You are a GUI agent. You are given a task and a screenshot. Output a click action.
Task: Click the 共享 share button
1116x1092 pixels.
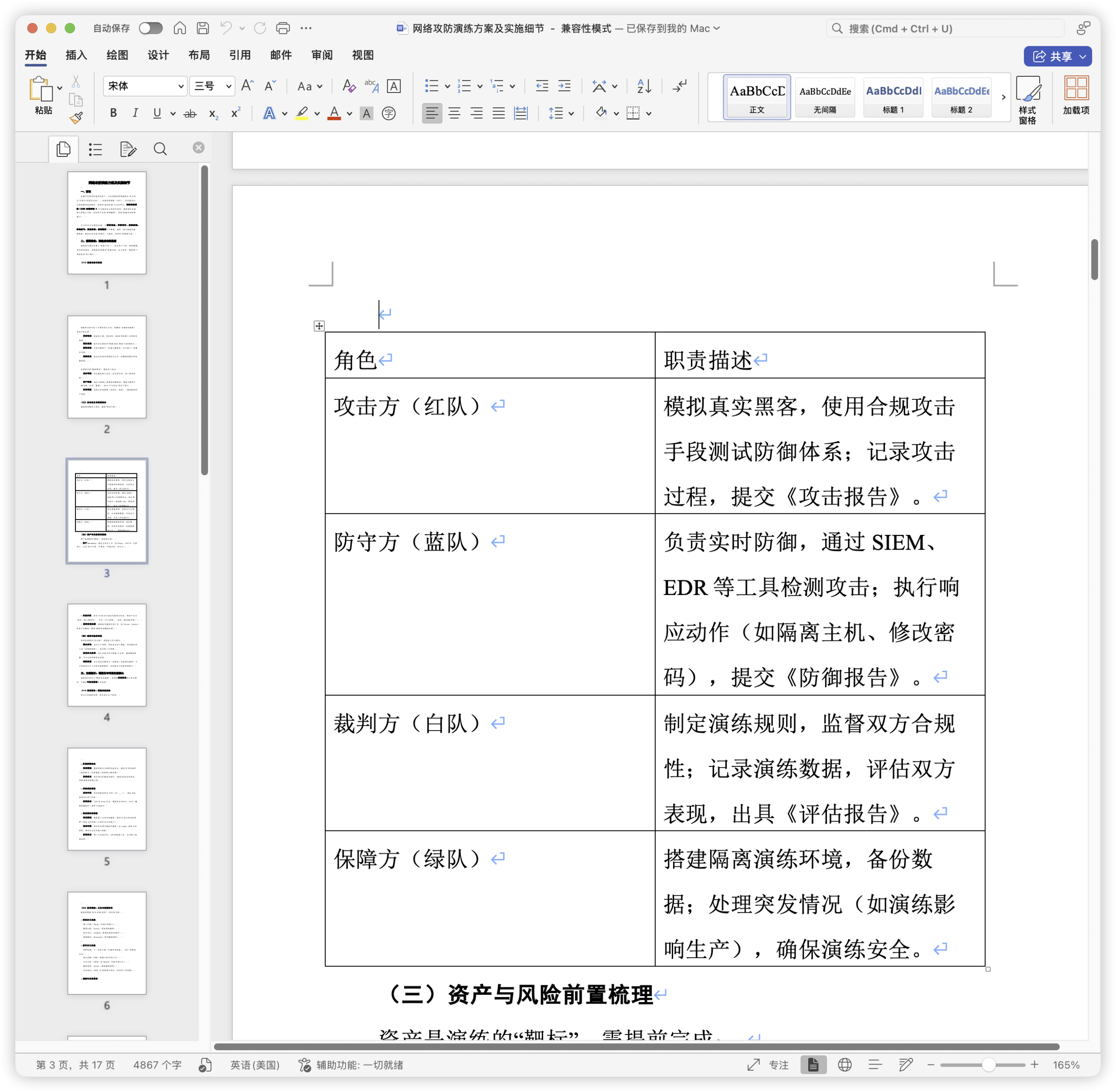[x=1058, y=56]
